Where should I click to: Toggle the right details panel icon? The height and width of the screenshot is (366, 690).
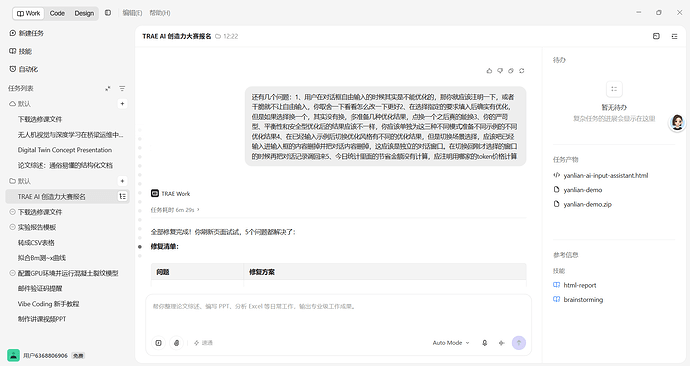click(x=674, y=36)
